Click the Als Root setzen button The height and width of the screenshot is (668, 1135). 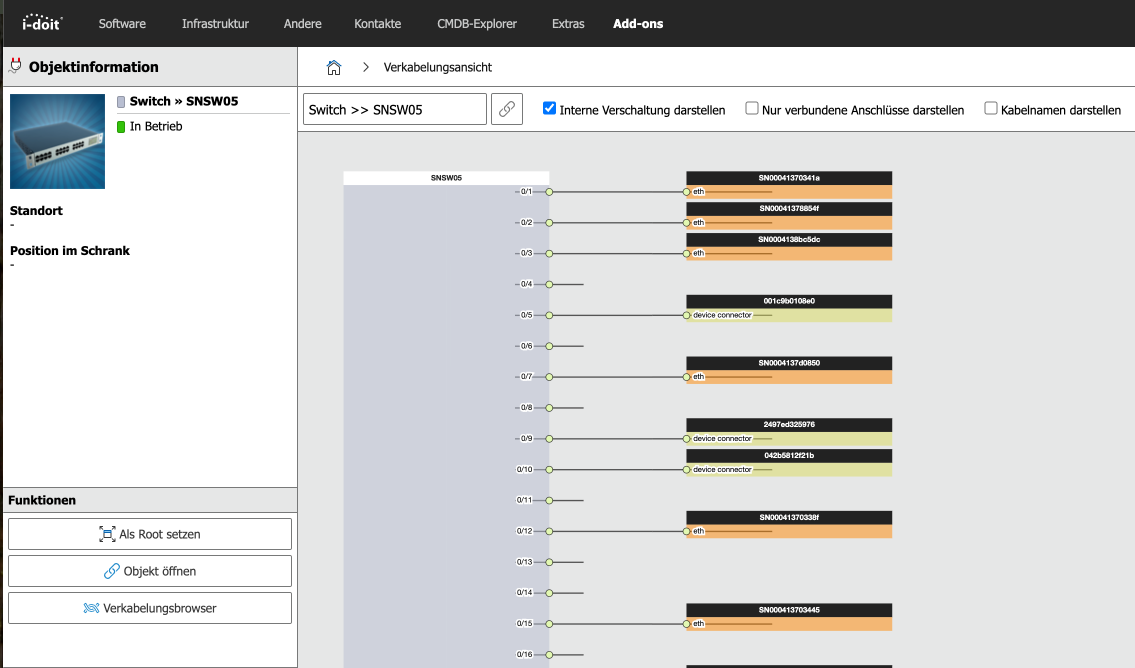150,534
